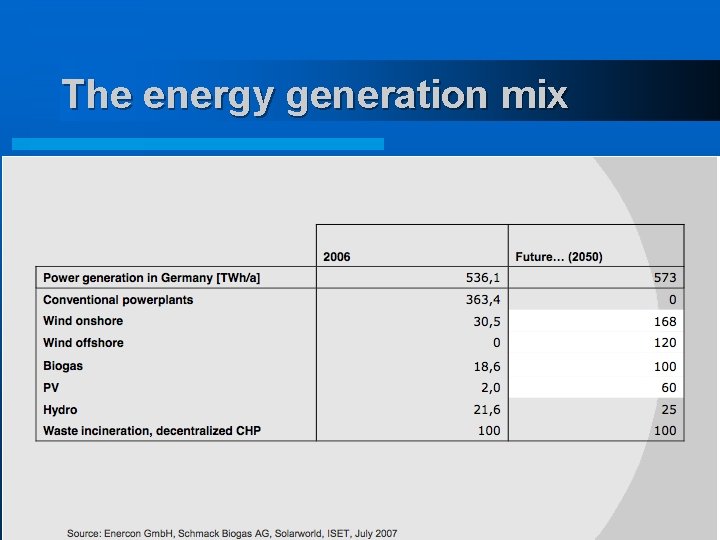
Task: Click the 2,0 PV value
Action: pos(491,388)
